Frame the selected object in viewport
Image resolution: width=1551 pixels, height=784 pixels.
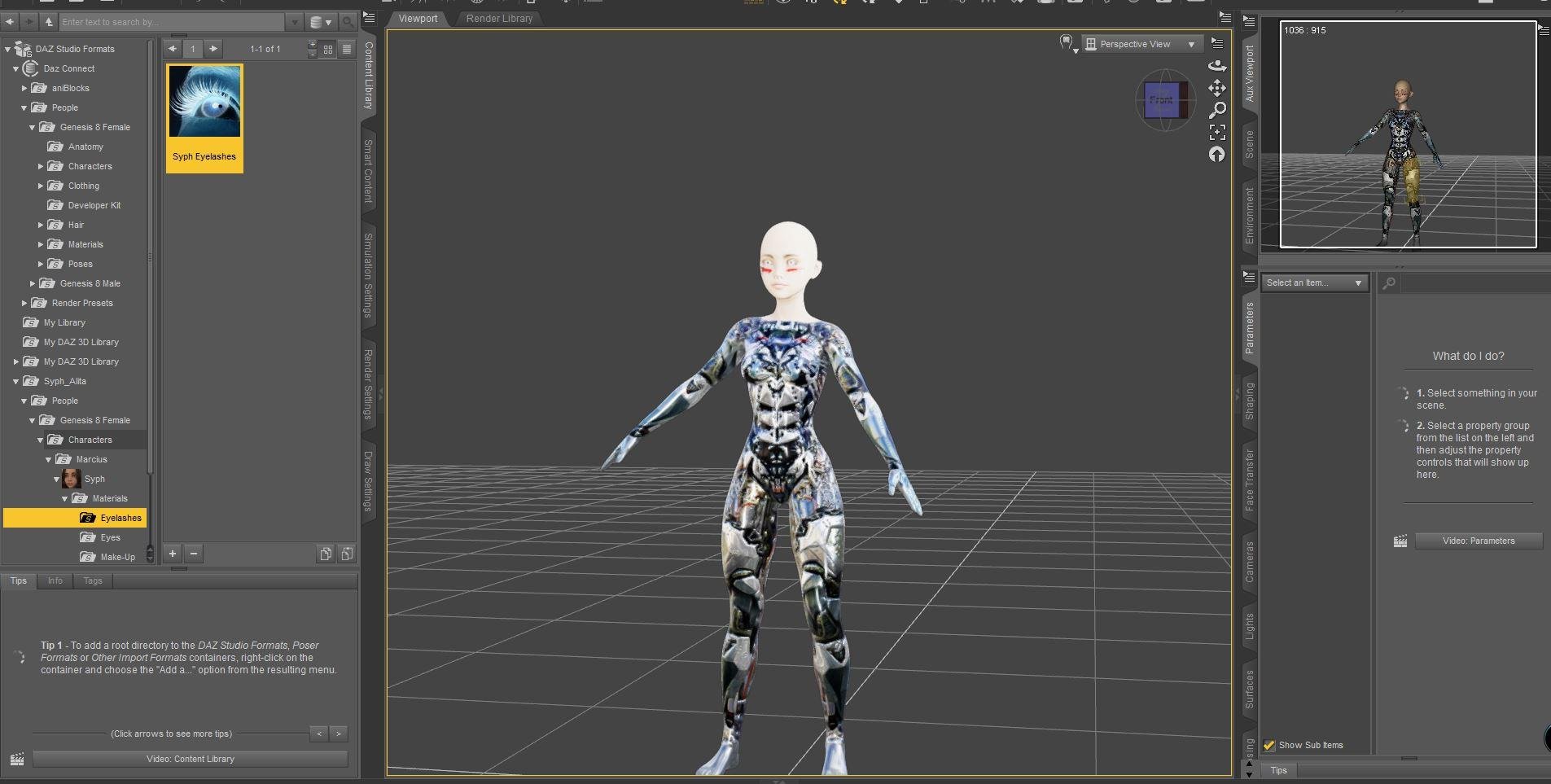[x=1217, y=132]
